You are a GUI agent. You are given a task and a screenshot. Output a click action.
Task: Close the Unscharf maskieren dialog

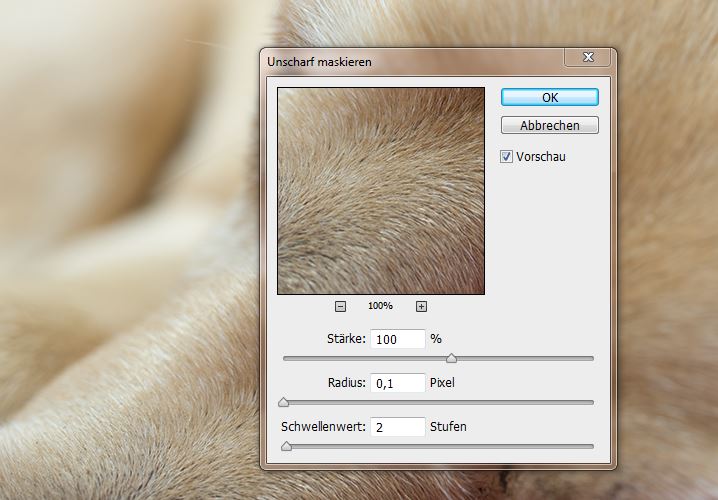point(588,57)
